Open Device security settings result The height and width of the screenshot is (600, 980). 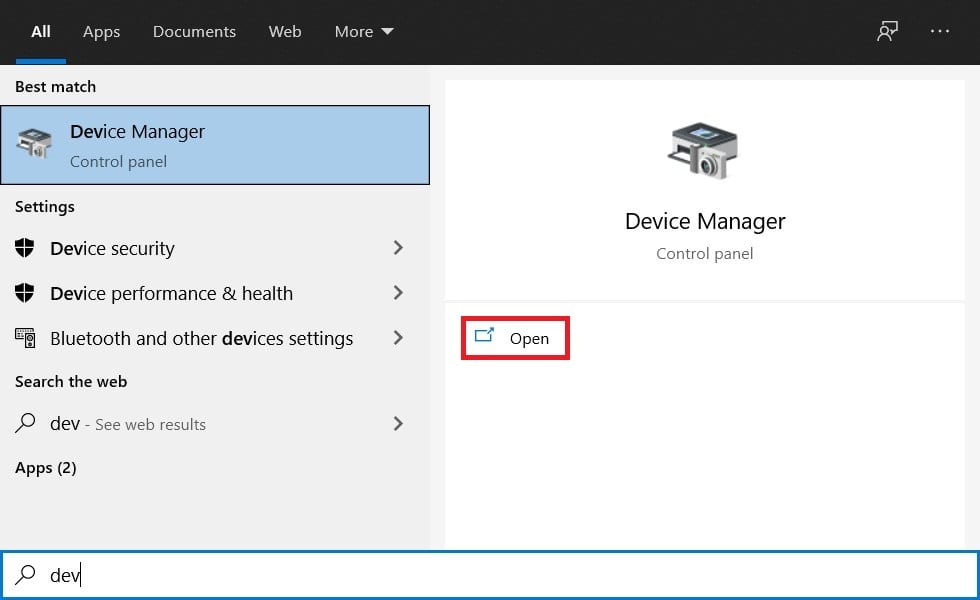[x=215, y=248]
